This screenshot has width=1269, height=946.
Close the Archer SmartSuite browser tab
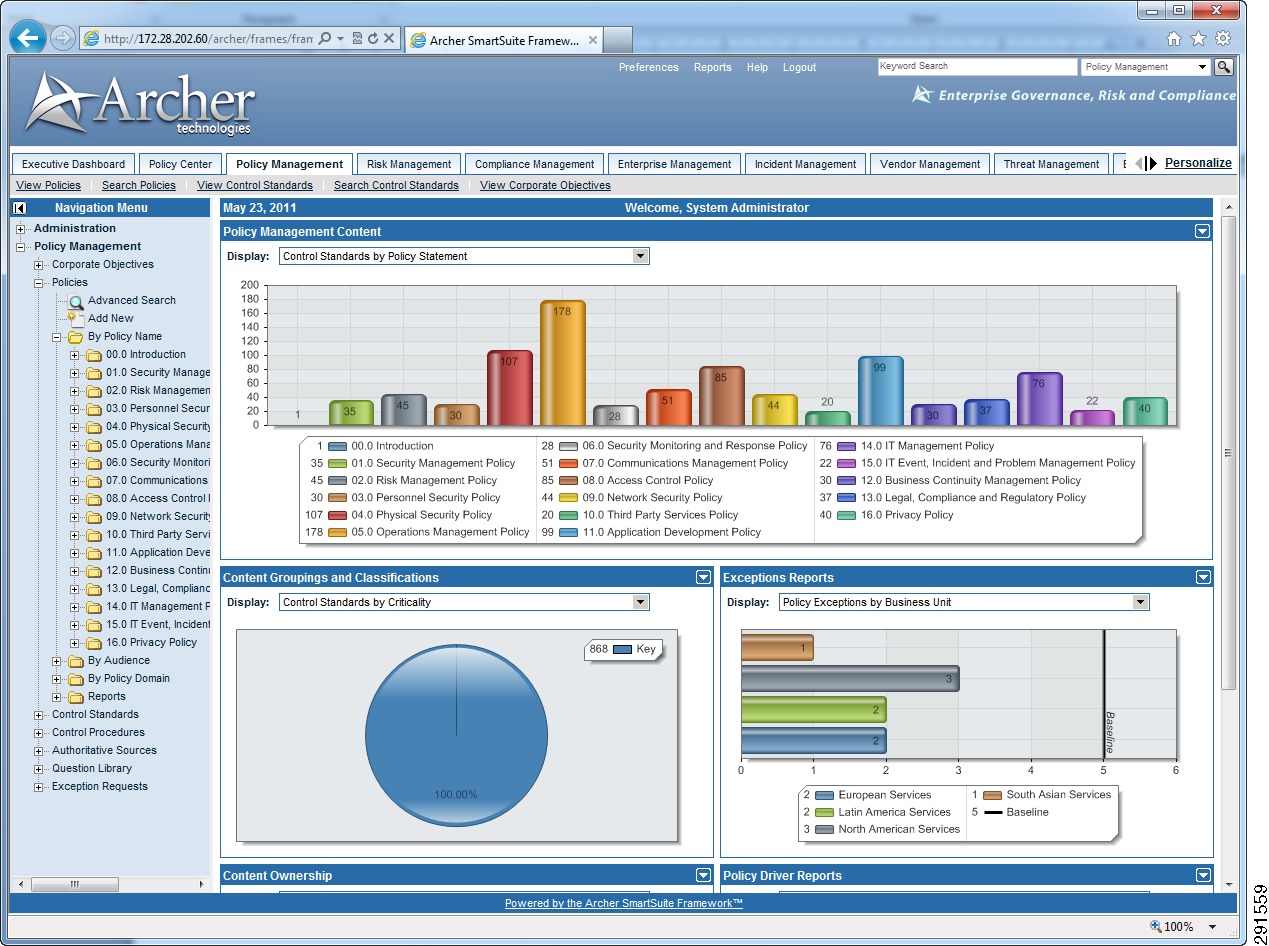tap(593, 40)
